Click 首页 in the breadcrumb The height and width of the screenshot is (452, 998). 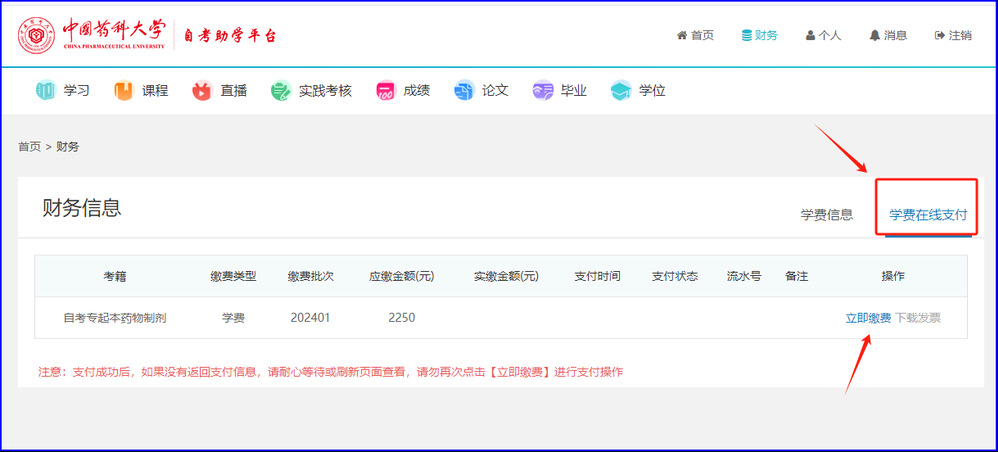(x=29, y=147)
